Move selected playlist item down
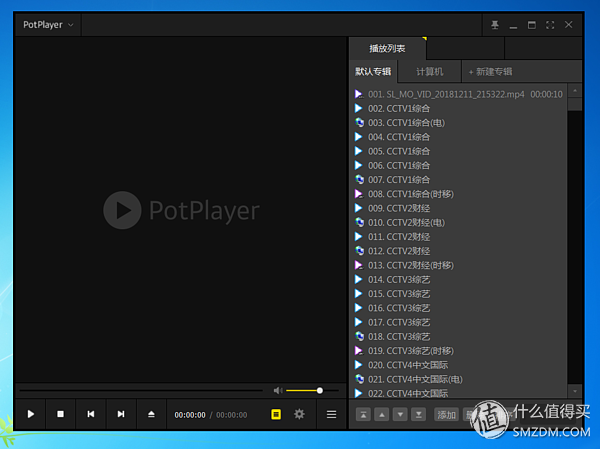 400,414
